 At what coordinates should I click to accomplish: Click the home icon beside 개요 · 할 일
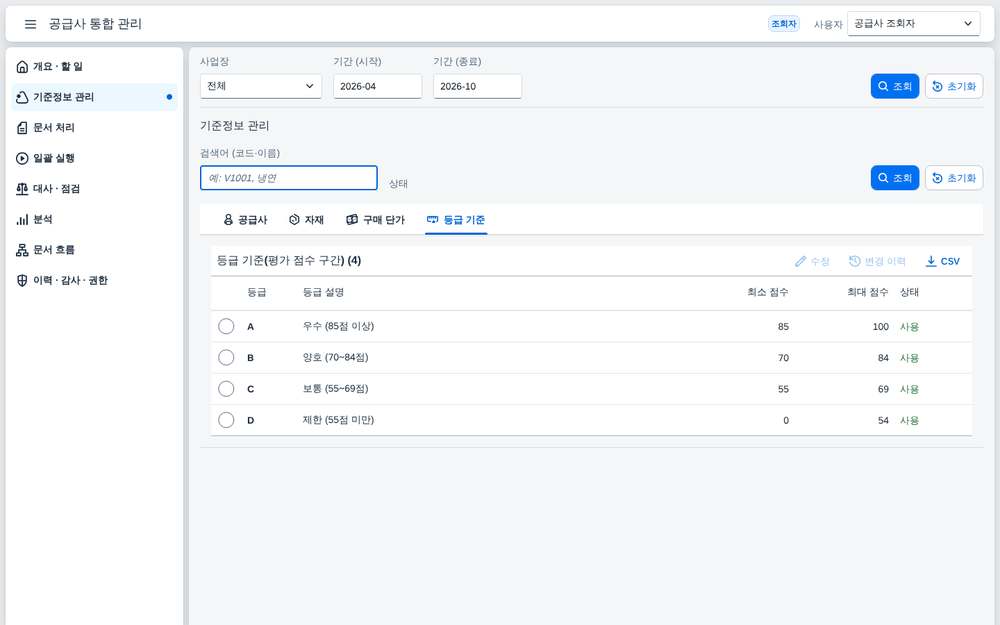[x=22, y=66]
